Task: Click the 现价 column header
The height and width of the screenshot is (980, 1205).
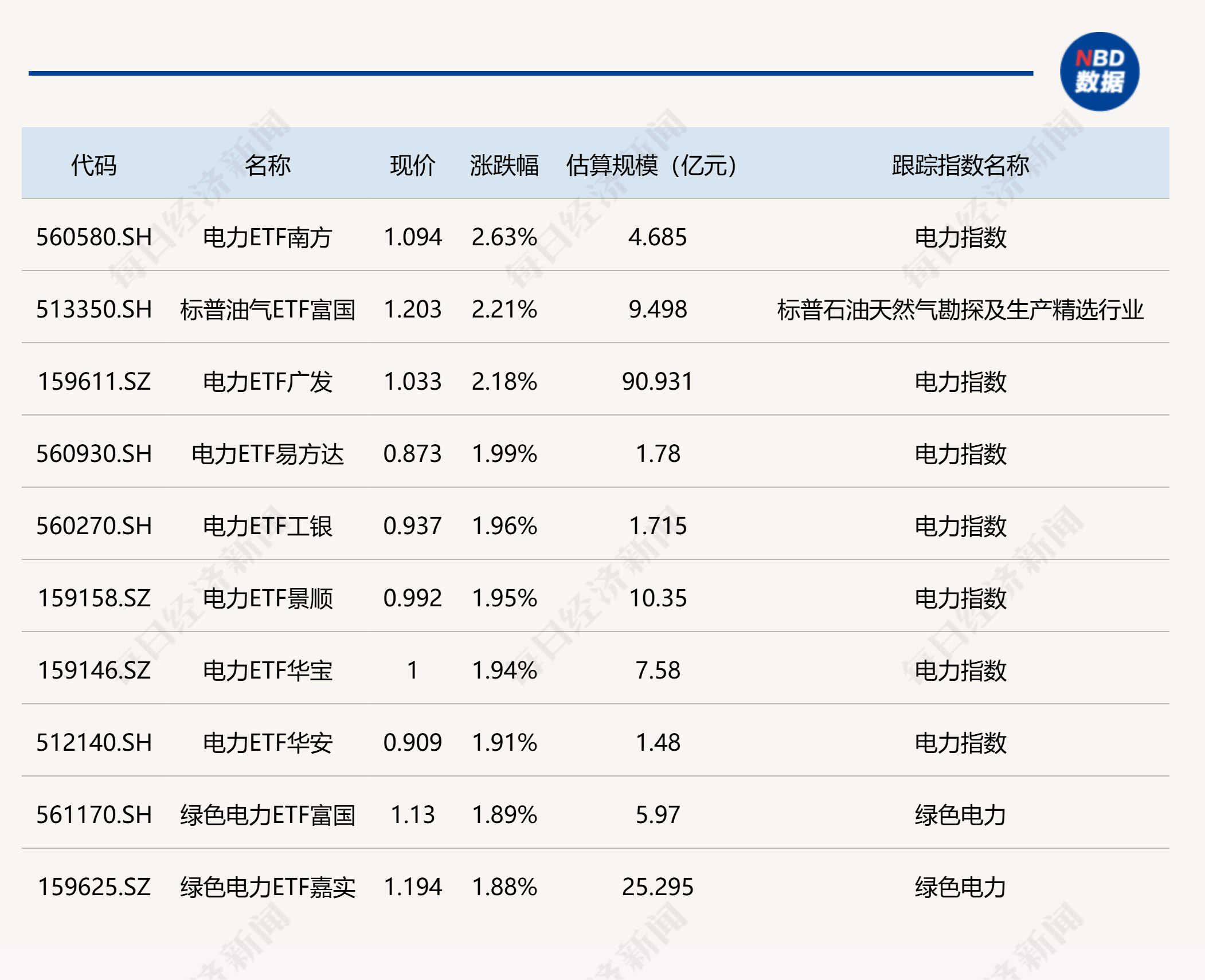Action: tap(413, 166)
